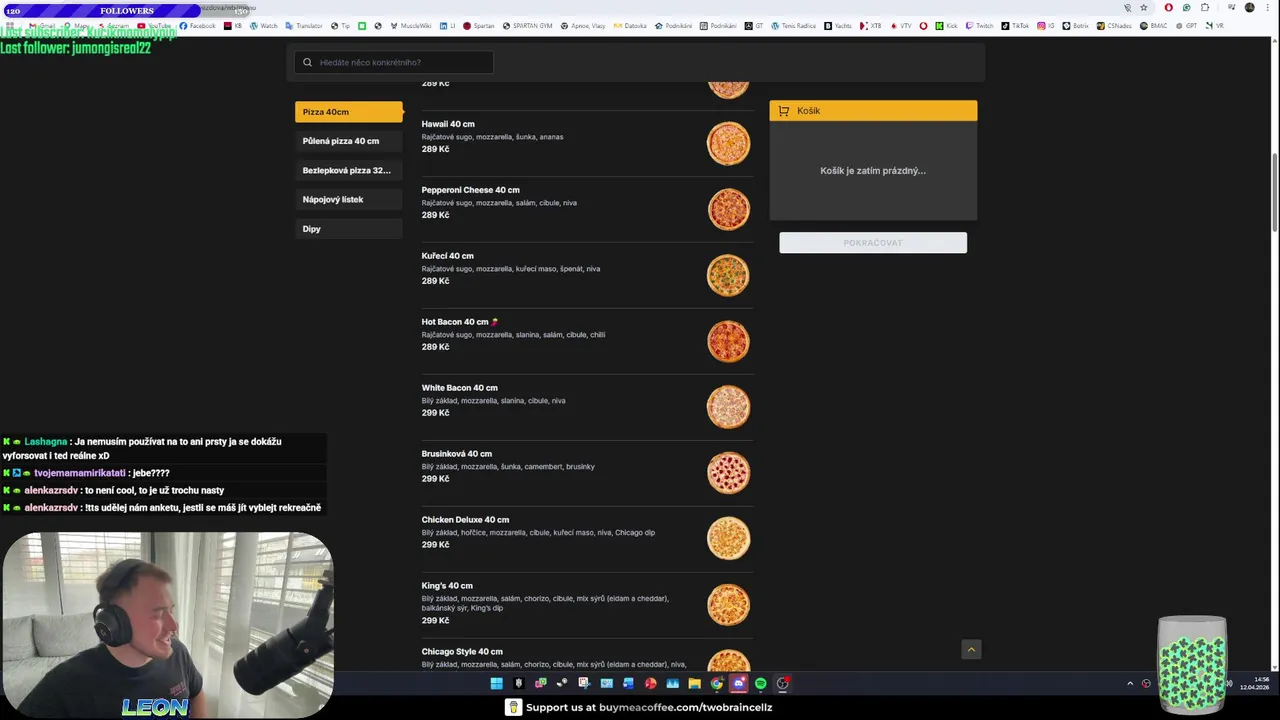Open the Translator bookmark
Screen dimensions: 1280x720
pyautogui.click(x=304, y=26)
